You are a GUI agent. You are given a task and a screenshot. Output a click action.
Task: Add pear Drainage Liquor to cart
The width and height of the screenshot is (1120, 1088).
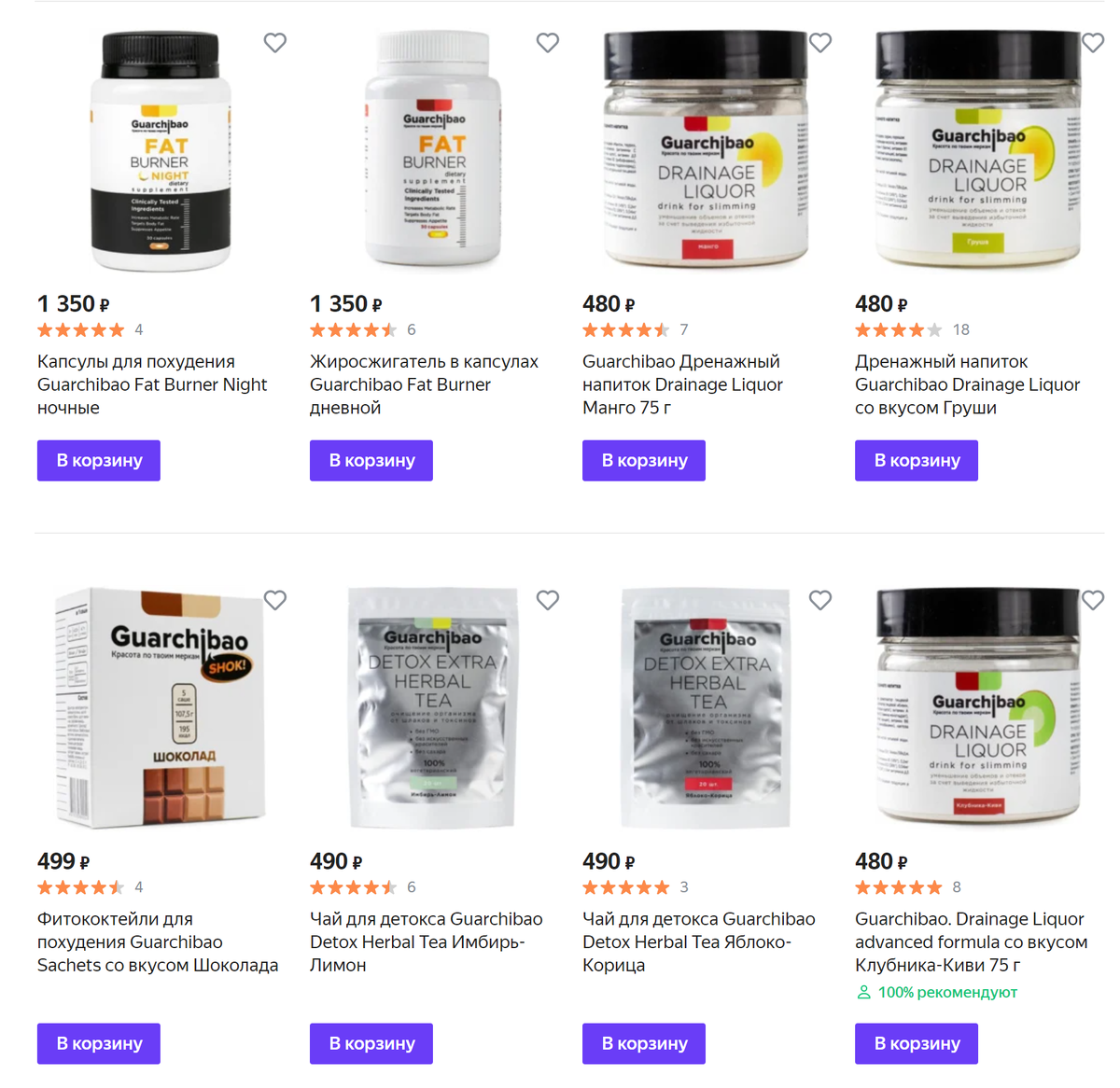click(x=917, y=460)
